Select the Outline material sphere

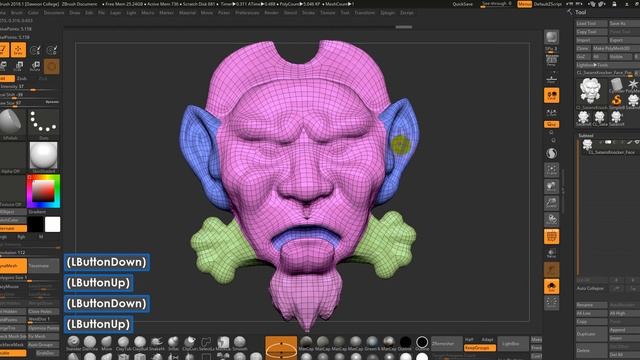point(422,342)
